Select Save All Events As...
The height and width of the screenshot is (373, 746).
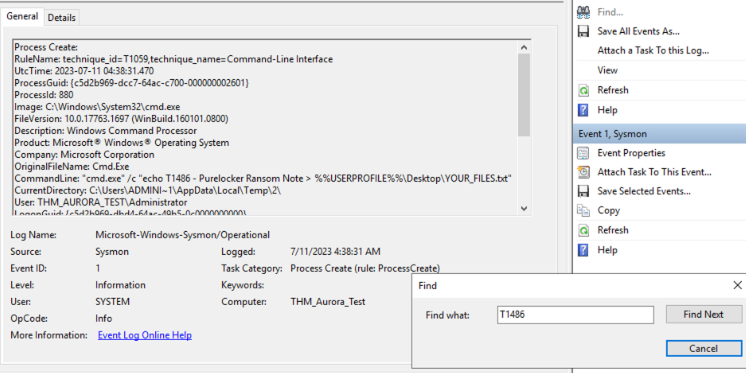[x=638, y=31]
